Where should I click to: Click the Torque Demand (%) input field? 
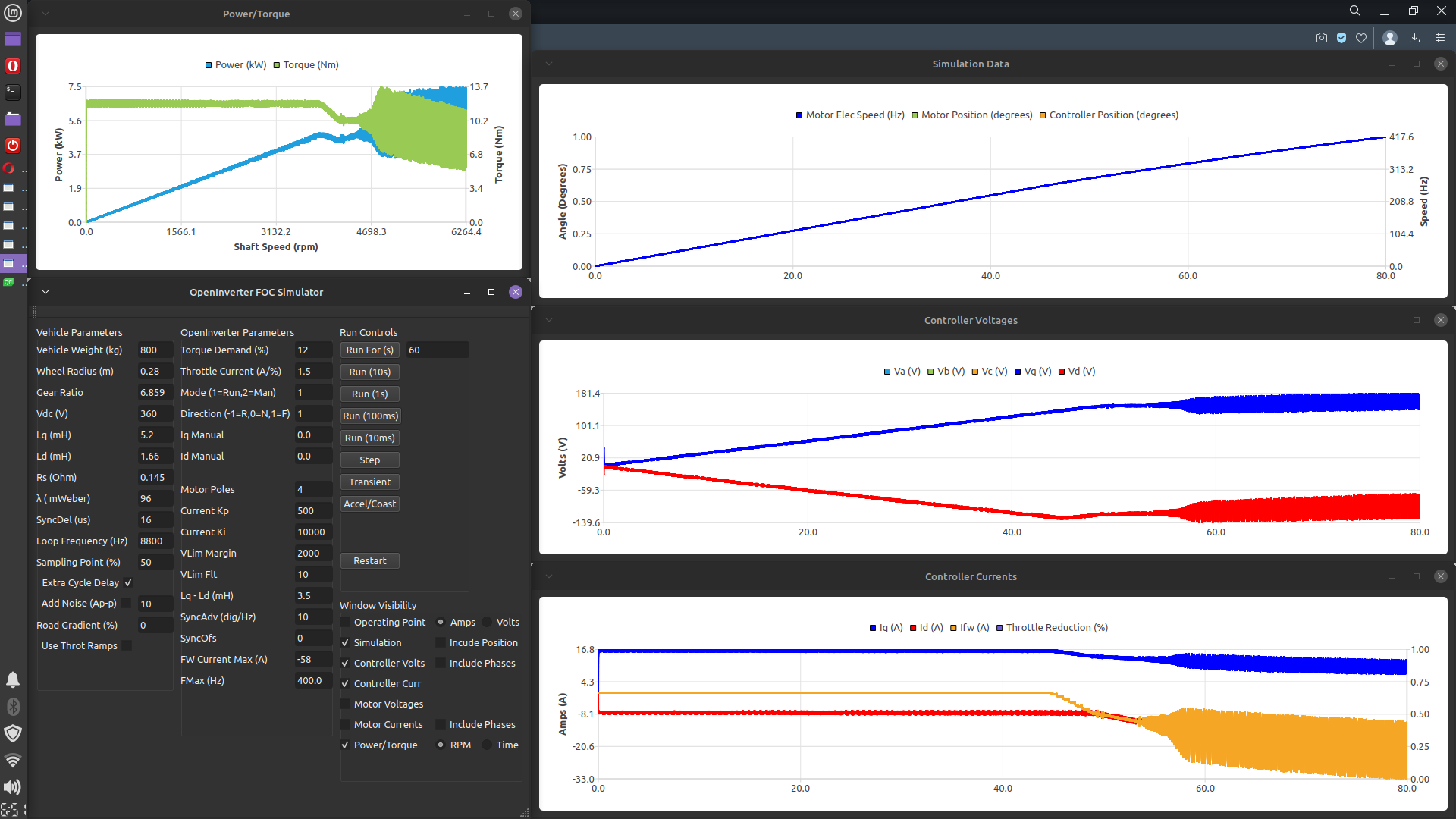(312, 350)
